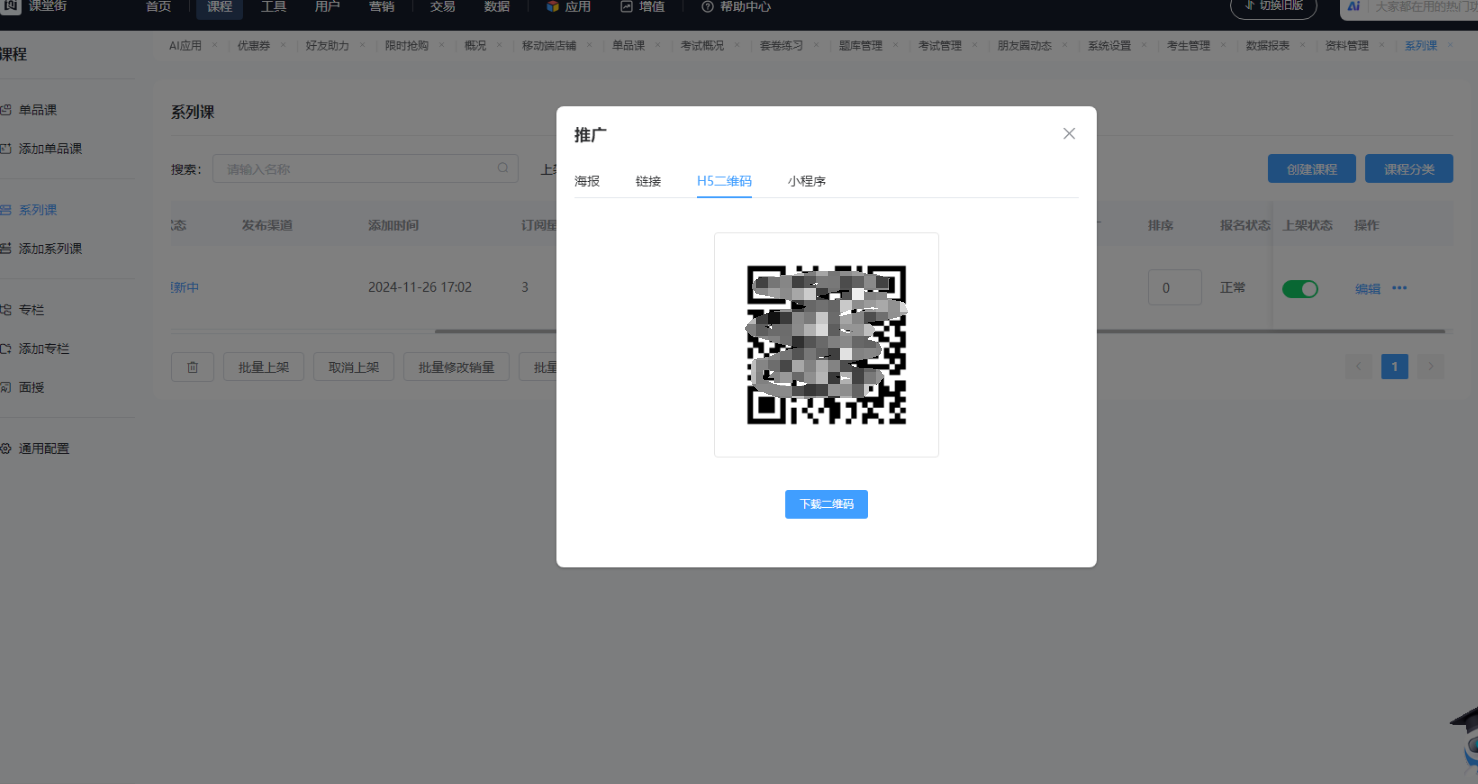1478x784 pixels.
Task: Close the 推广 dialog with the X icon
Action: pos(1069,134)
